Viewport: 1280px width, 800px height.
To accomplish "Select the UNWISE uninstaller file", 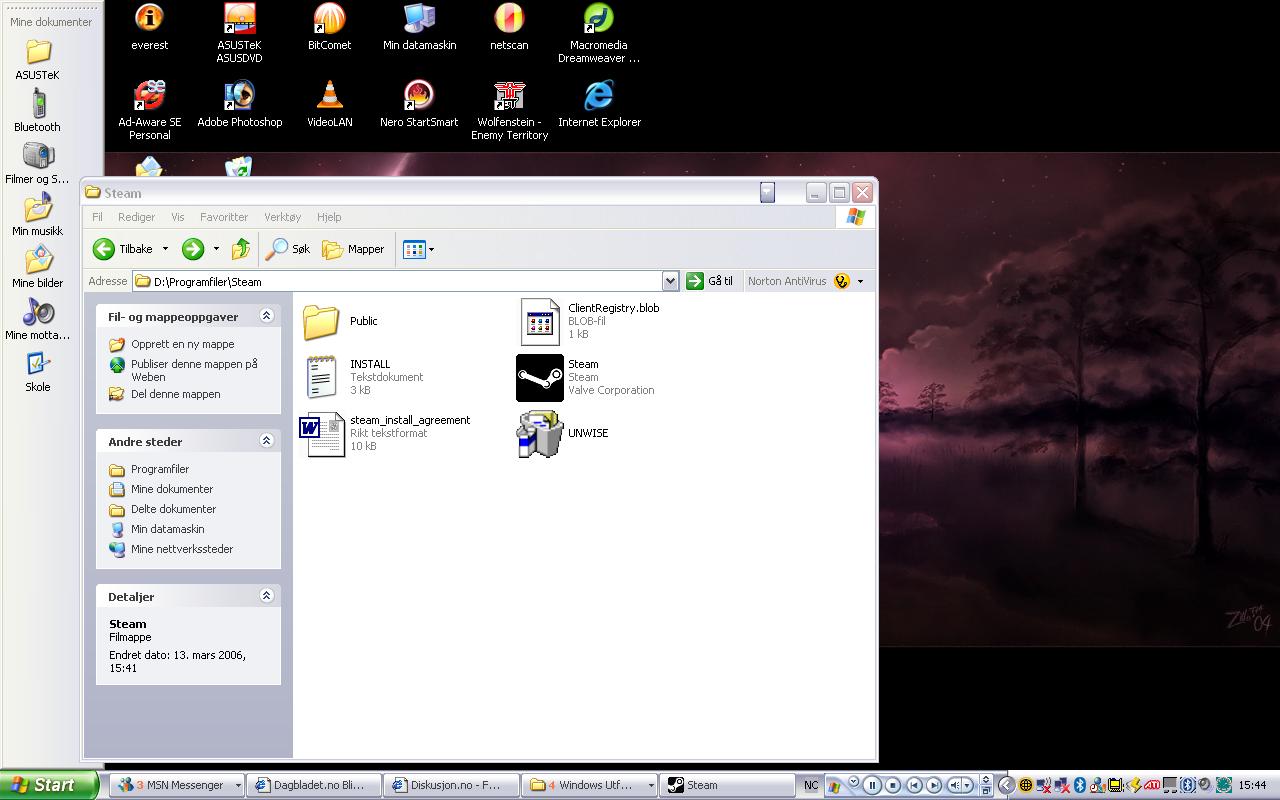I will (x=563, y=433).
